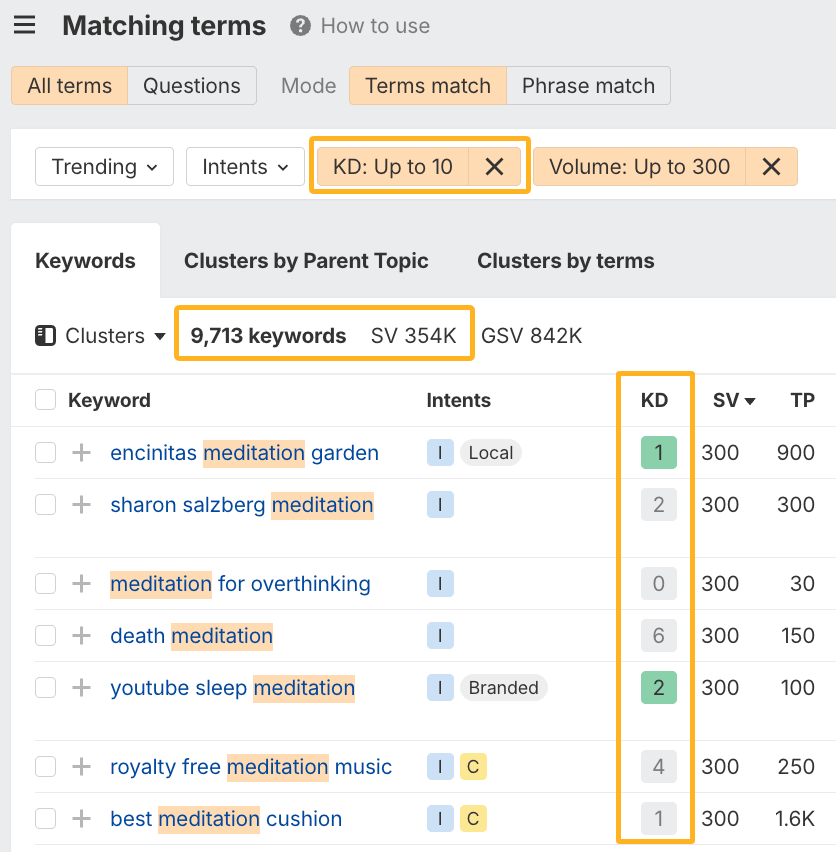
Task: Sort by the TP column header
Action: (x=802, y=400)
